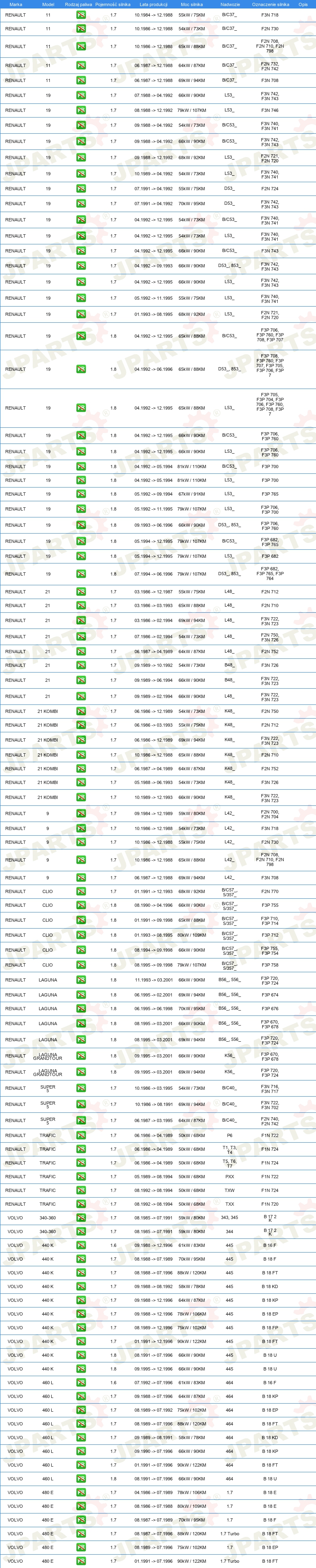Select the fuel icon in the F3P 765 row
Viewport: 316px width, 1568px height.
tap(81, 494)
